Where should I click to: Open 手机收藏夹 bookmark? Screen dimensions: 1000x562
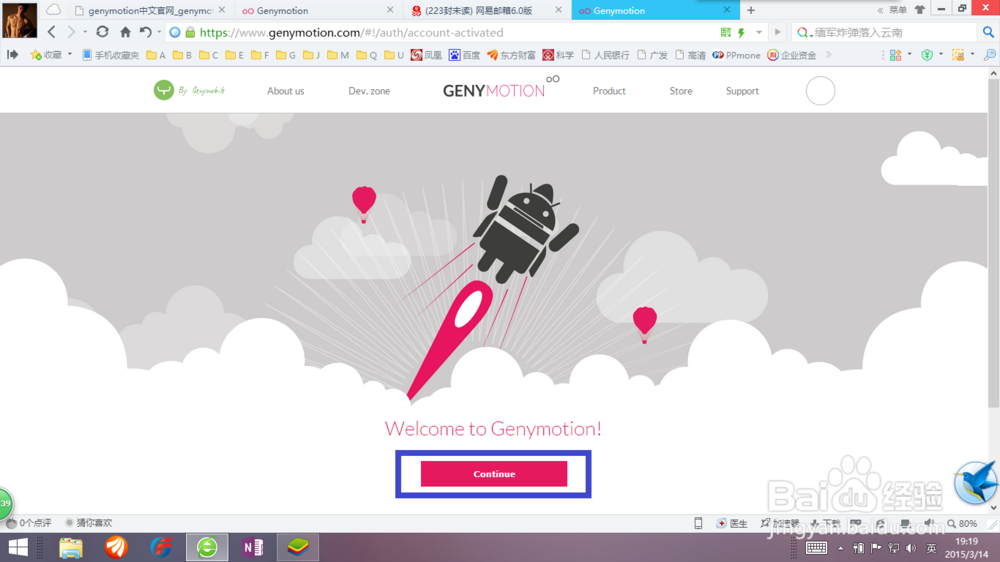pyautogui.click(x=110, y=55)
